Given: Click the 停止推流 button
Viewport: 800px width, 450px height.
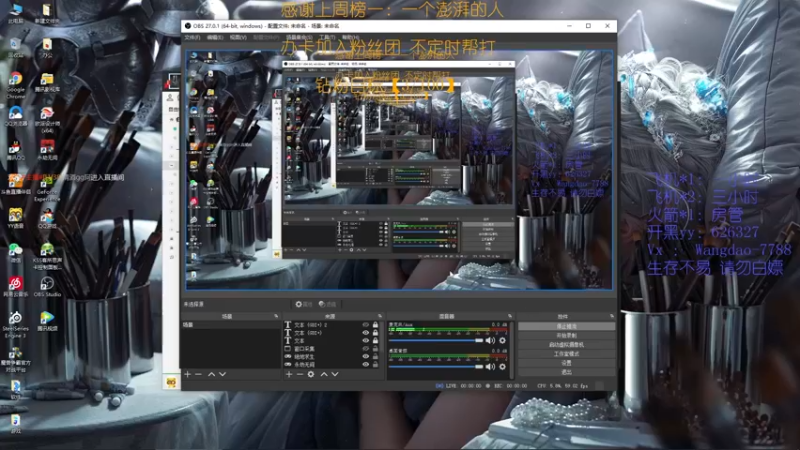Looking at the screenshot, I should click(566, 326).
